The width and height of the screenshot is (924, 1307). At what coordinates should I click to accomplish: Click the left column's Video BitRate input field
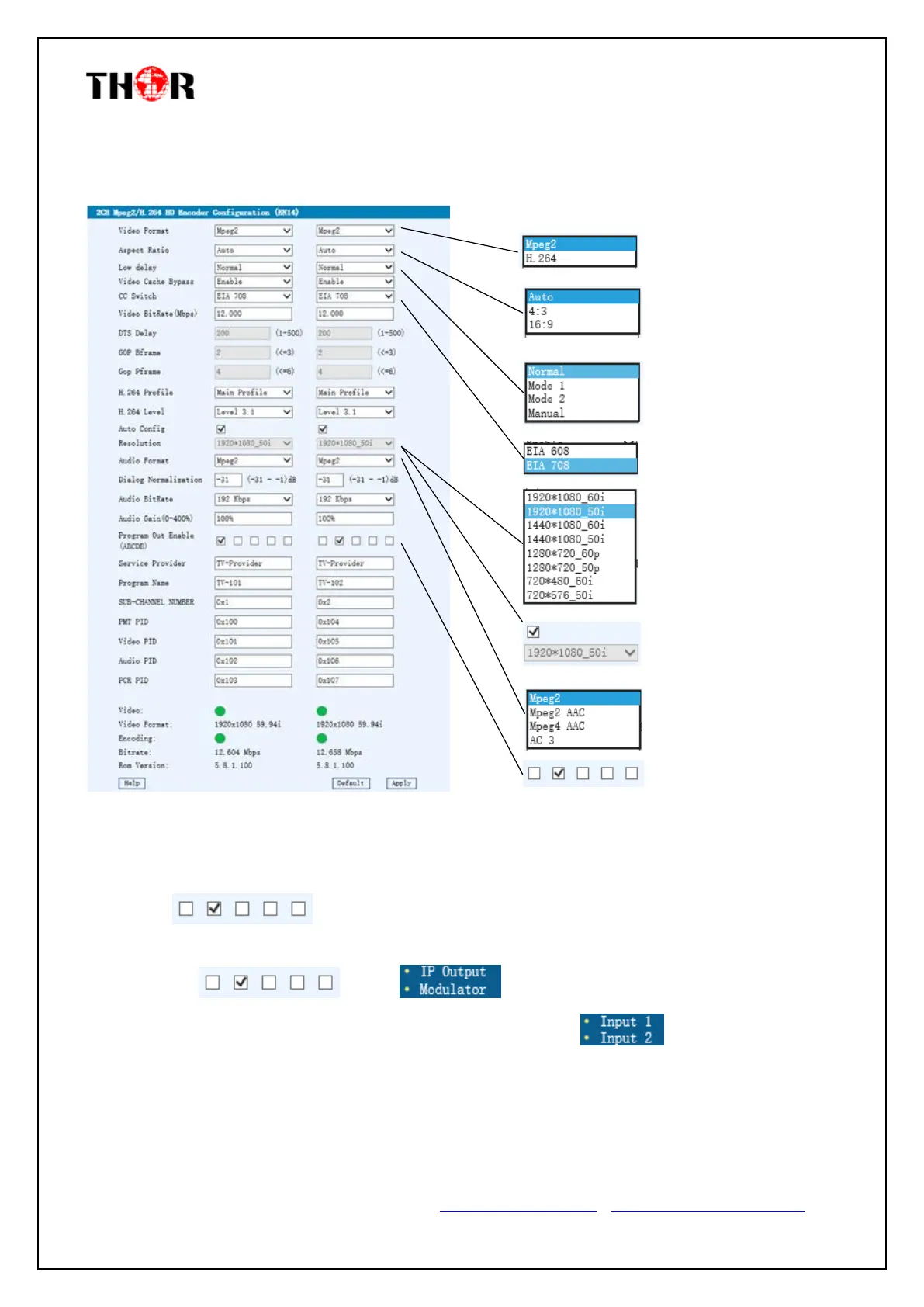click(254, 314)
